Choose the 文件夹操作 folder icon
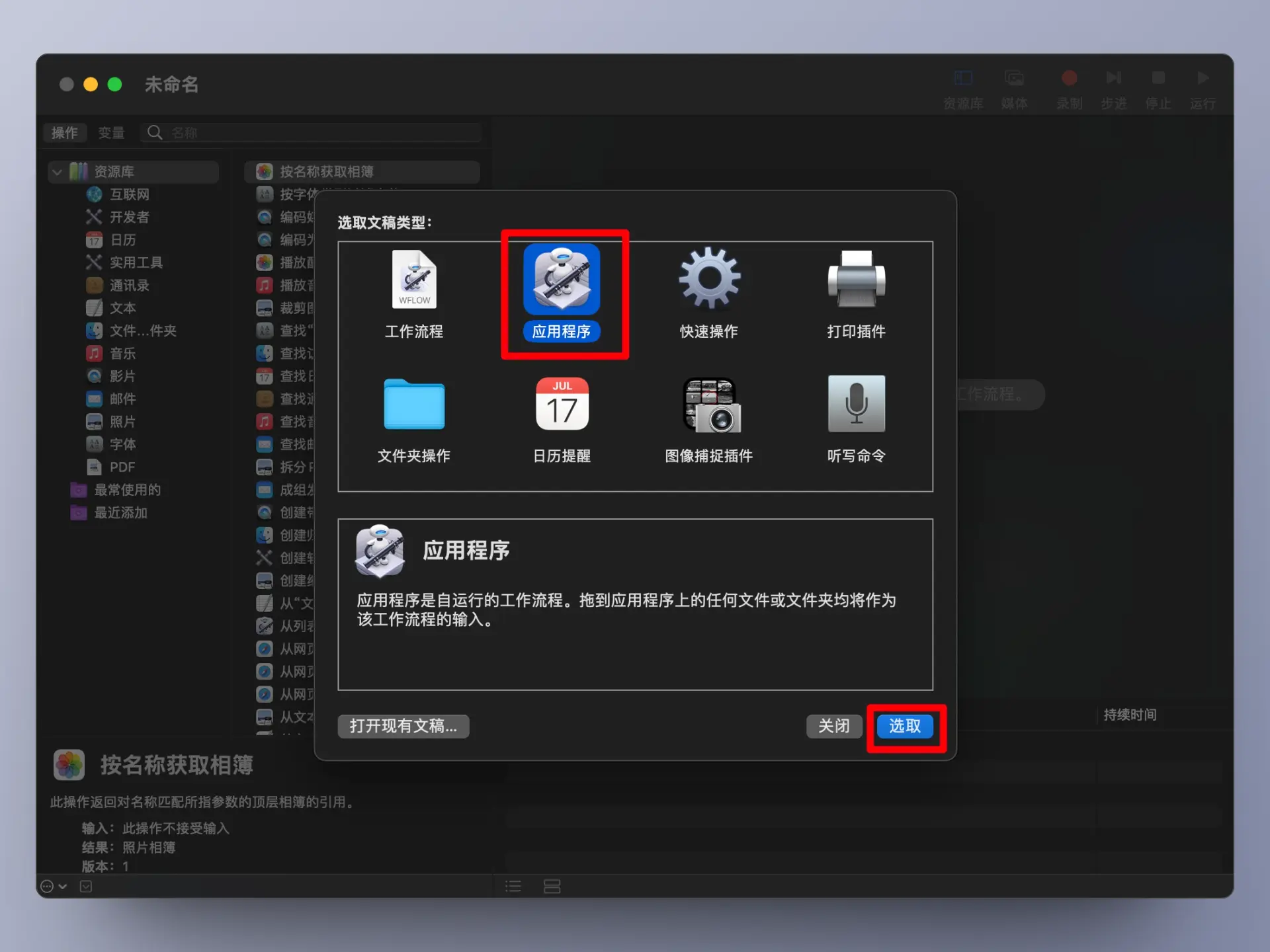This screenshot has width=1270, height=952. pos(414,404)
